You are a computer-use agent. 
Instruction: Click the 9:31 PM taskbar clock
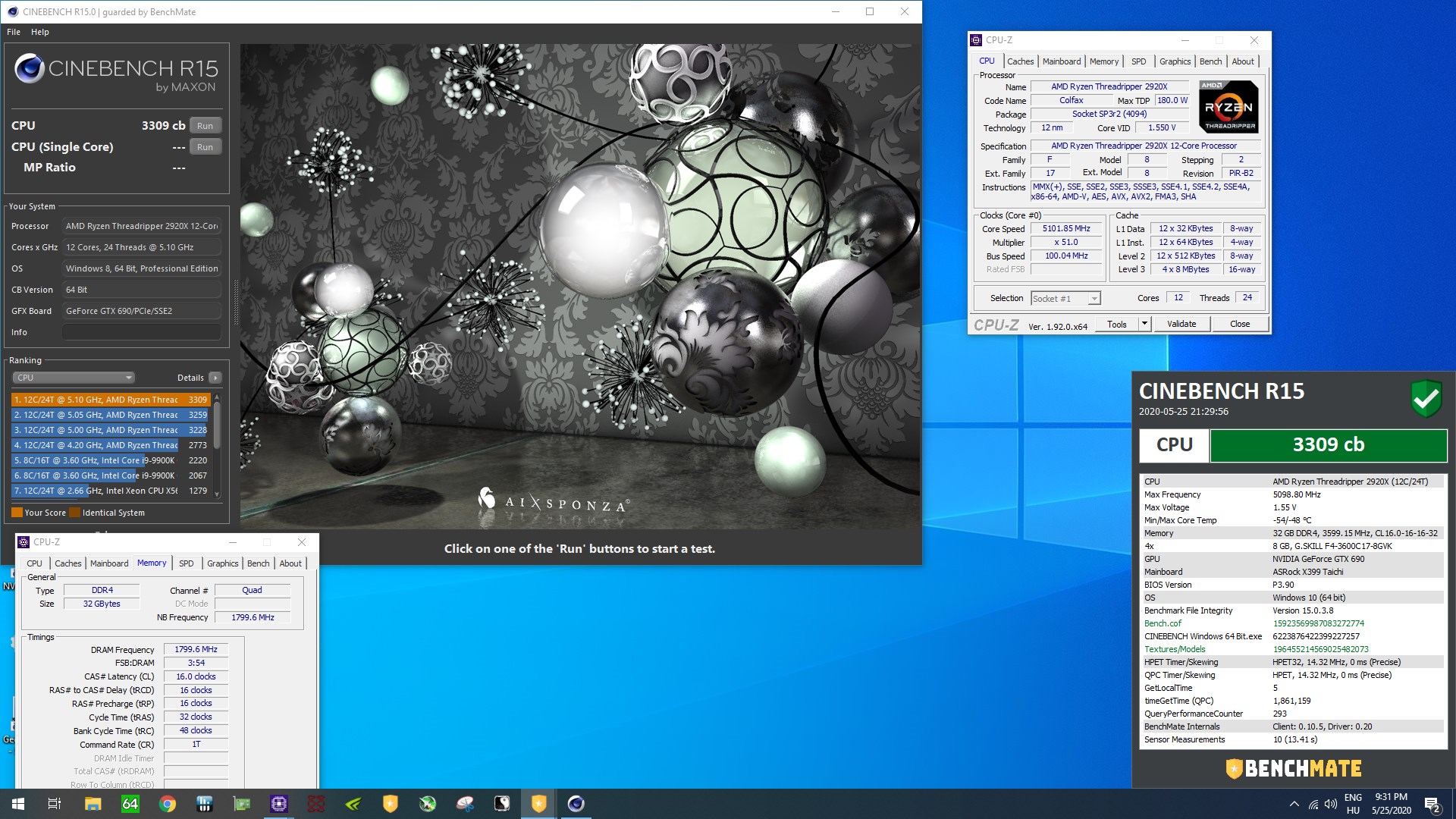tap(1391, 797)
